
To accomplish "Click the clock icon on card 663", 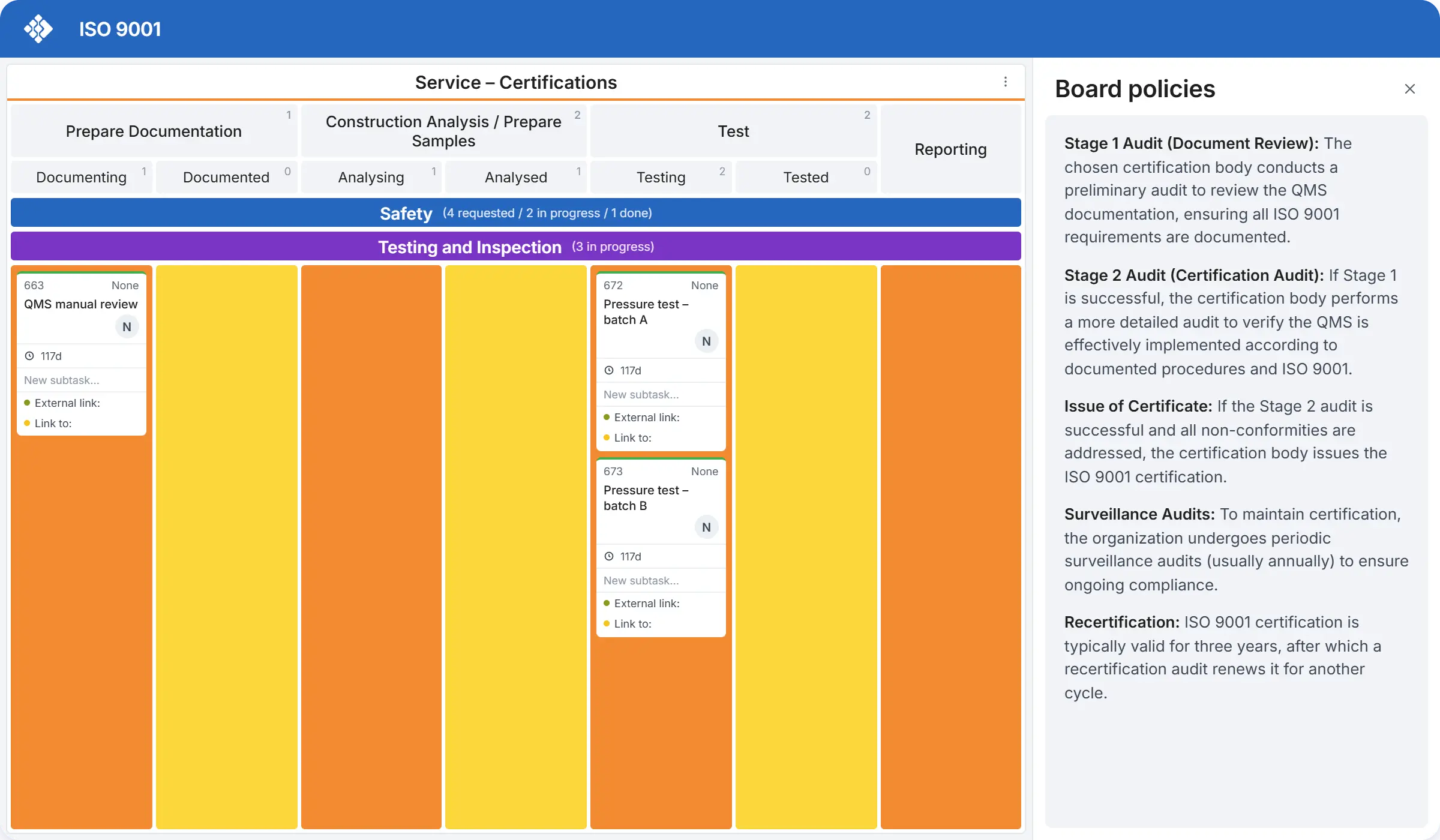I will point(29,356).
